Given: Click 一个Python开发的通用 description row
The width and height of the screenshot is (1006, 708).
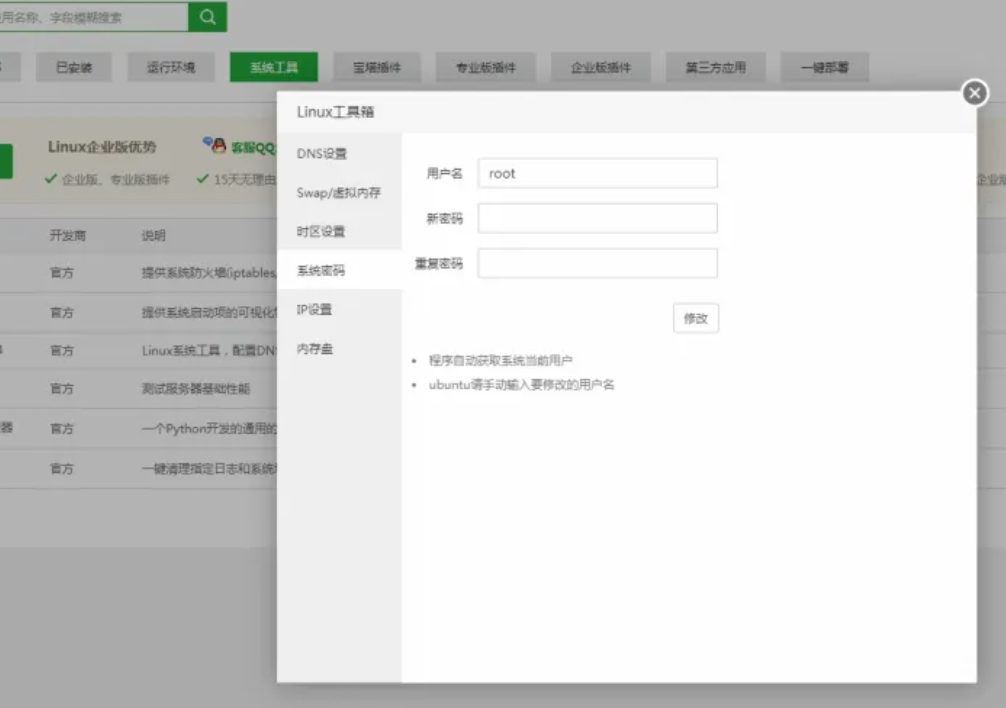Looking at the screenshot, I should click(209, 428).
